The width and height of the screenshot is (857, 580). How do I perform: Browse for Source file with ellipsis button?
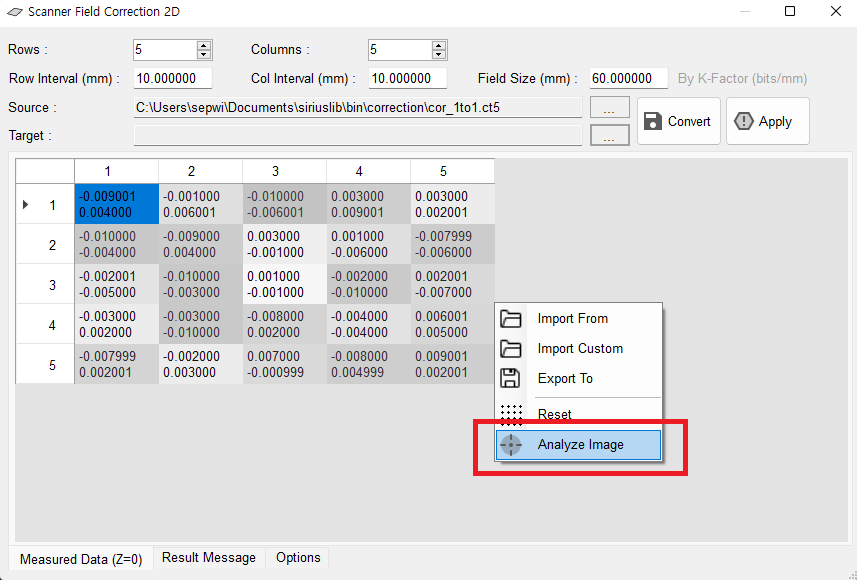point(609,107)
